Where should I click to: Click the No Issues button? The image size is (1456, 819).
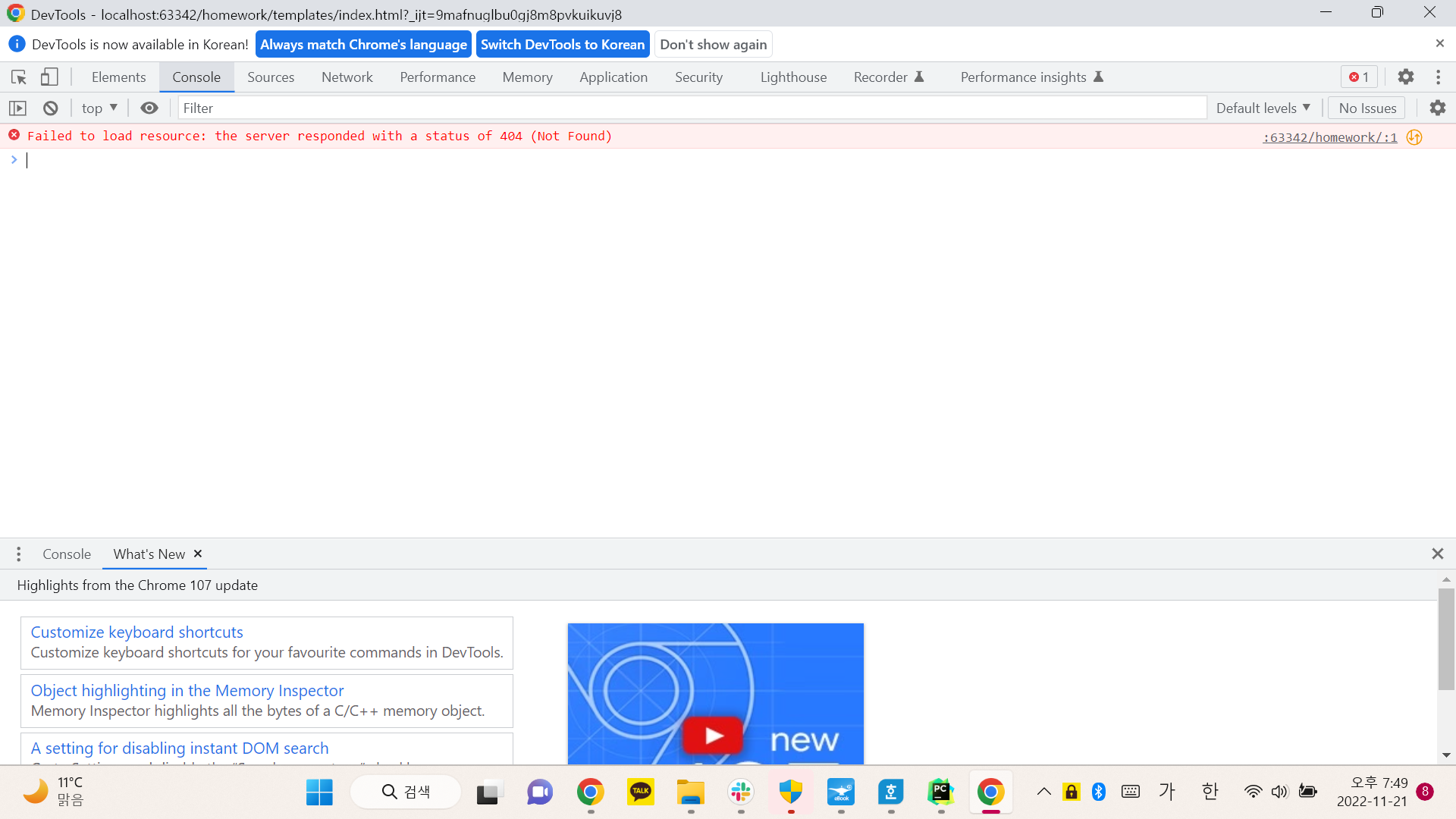(x=1367, y=108)
